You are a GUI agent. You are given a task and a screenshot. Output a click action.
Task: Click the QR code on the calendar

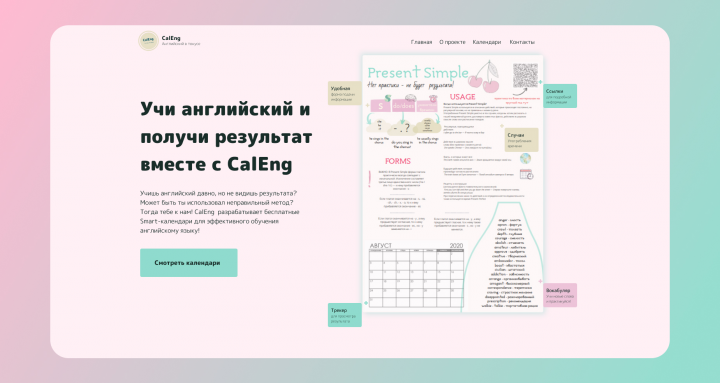click(x=525, y=75)
